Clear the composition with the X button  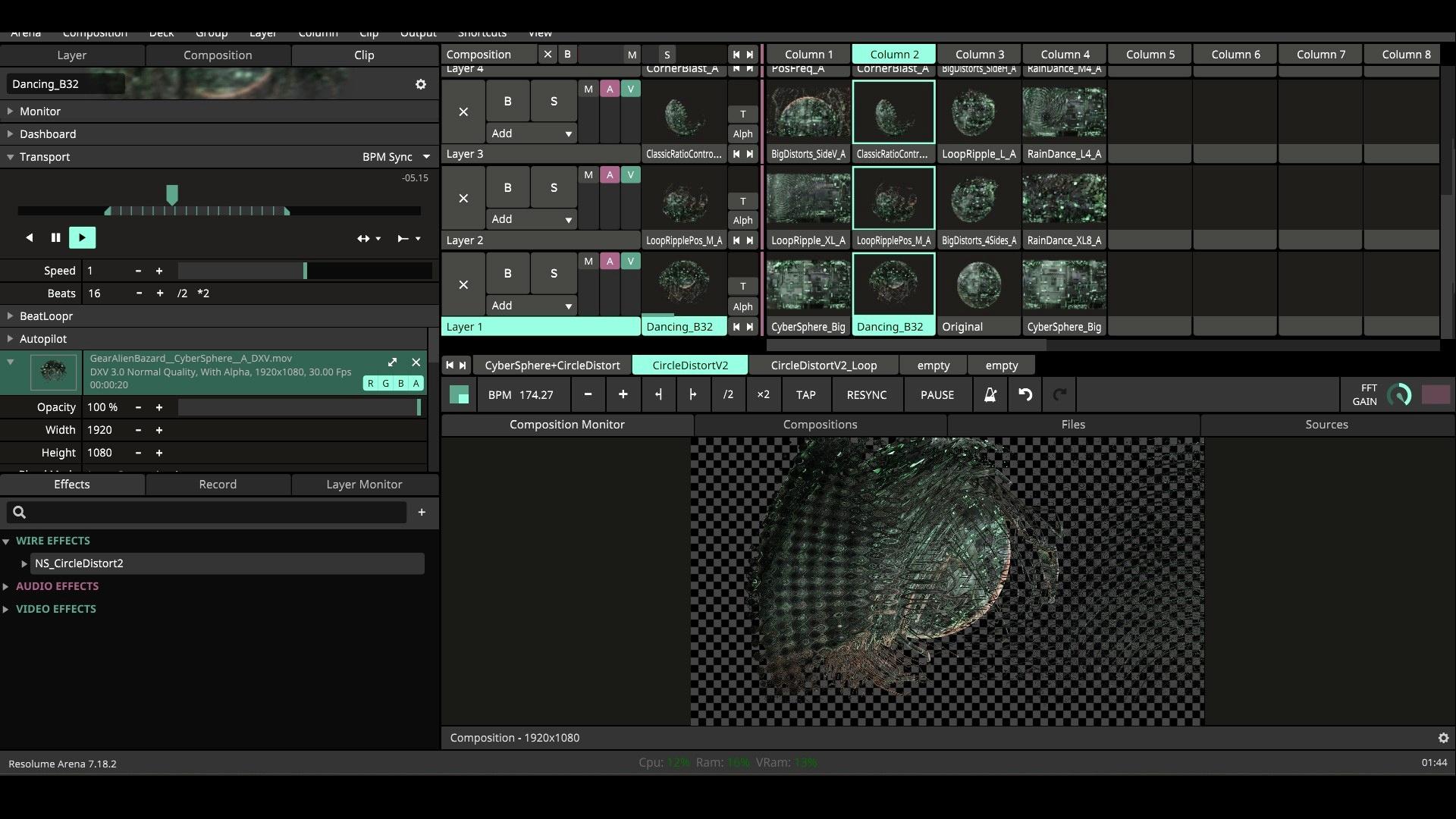coord(548,55)
